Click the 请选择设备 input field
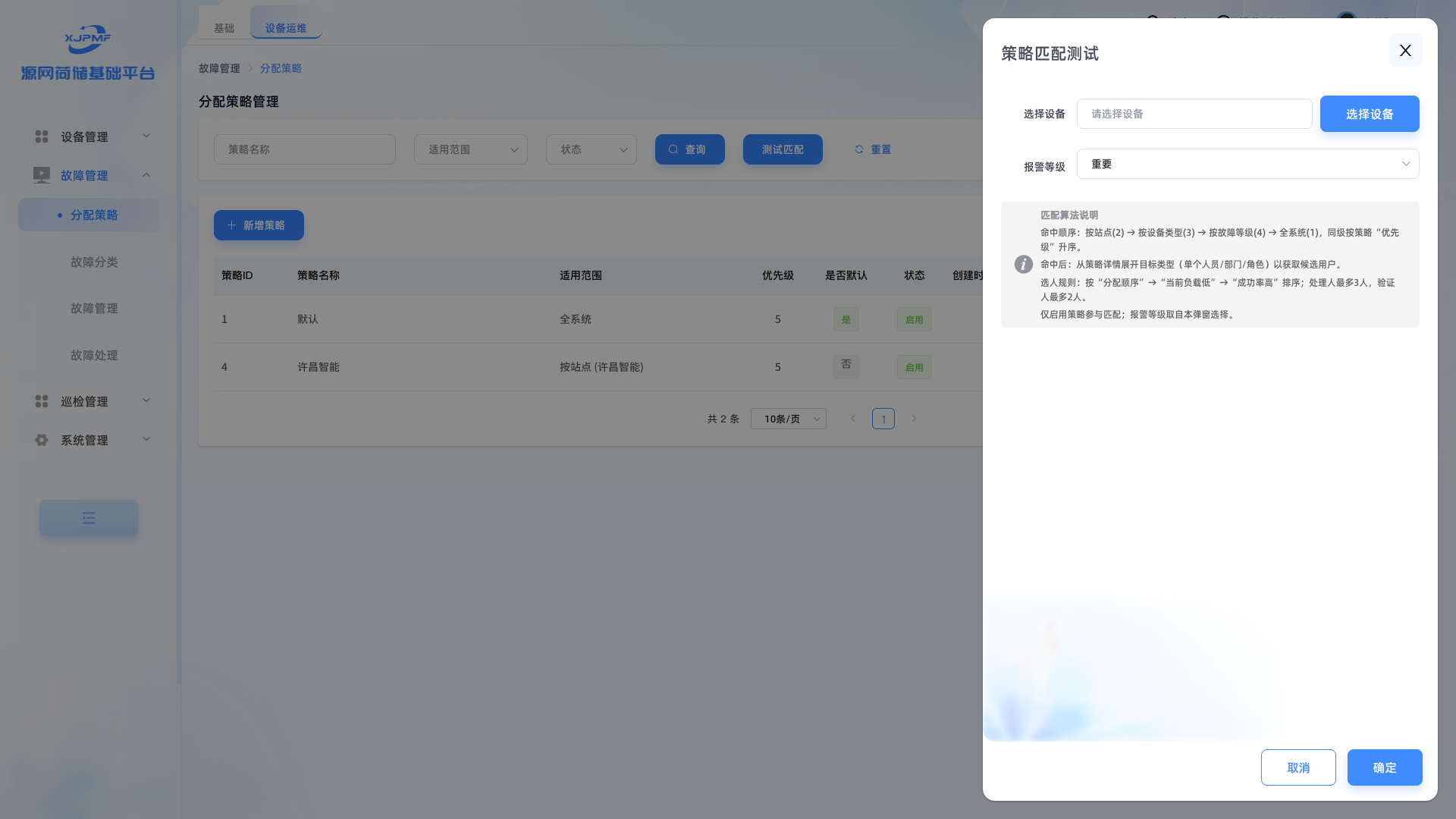The height and width of the screenshot is (819, 1456). point(1194,114)
